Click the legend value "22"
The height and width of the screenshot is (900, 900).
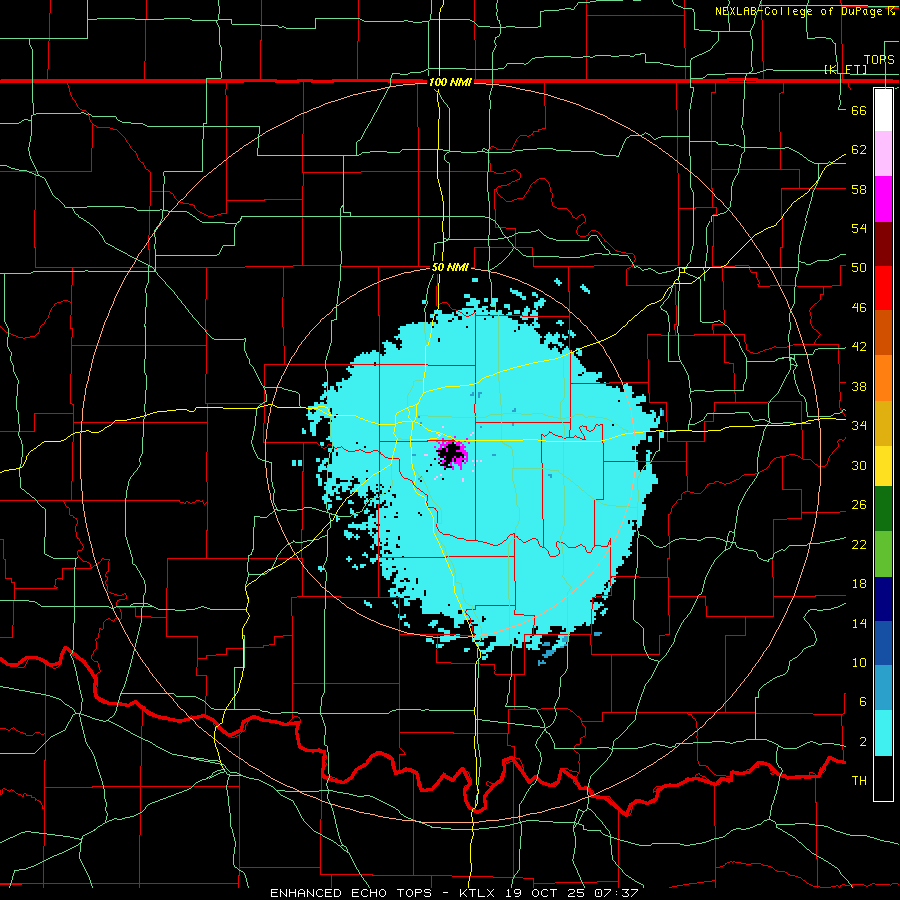click(x=859, y=544)
